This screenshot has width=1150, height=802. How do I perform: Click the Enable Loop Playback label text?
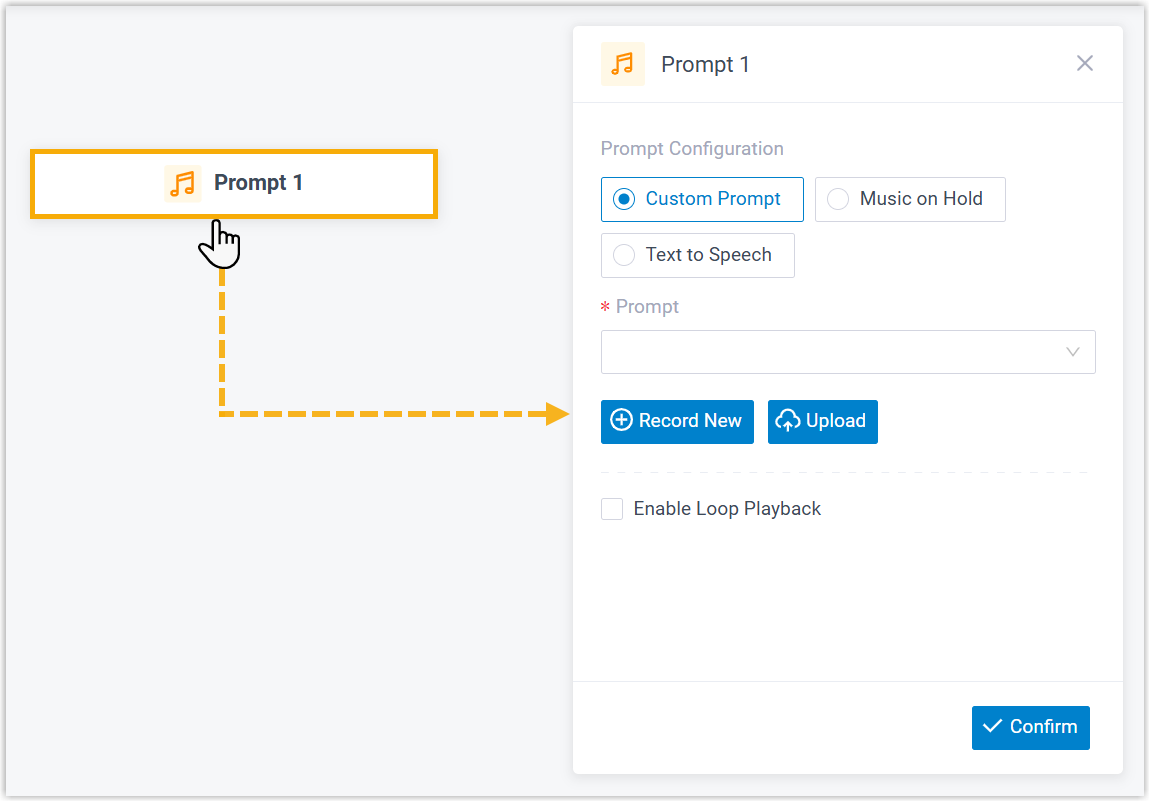pos(727,509)
